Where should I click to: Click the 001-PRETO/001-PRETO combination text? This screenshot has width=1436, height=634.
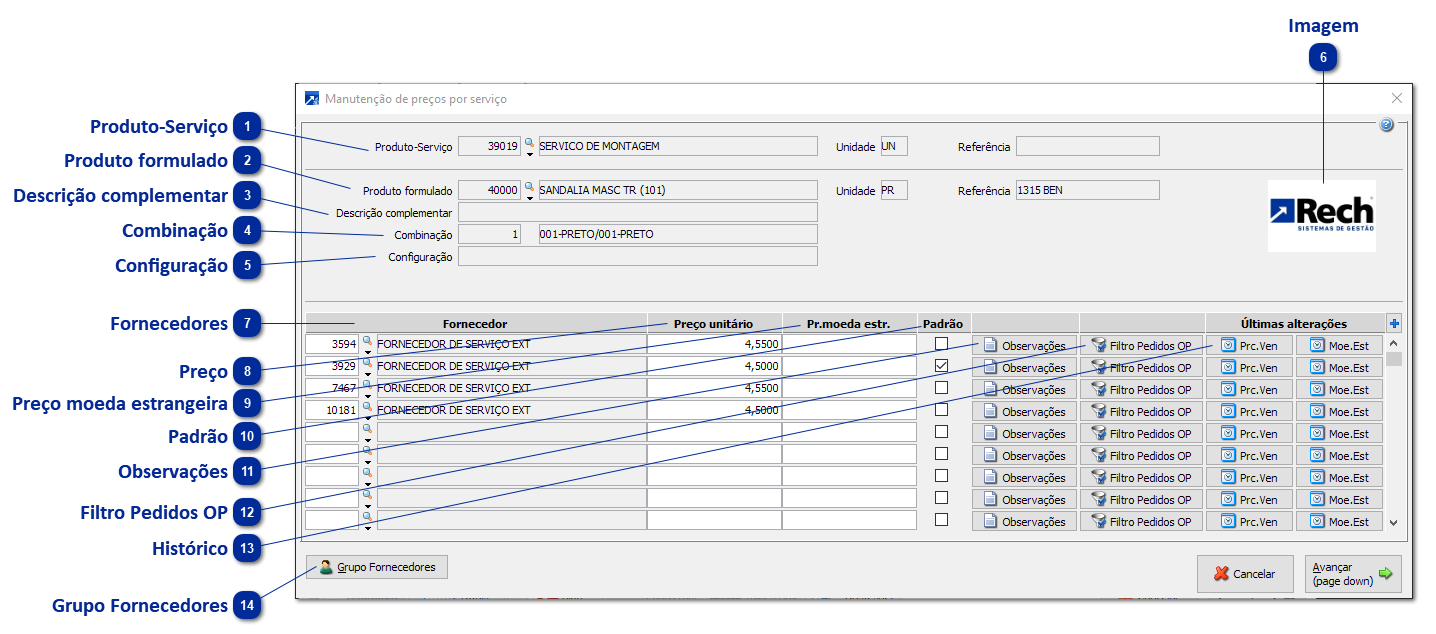click(x=677, y=234)
